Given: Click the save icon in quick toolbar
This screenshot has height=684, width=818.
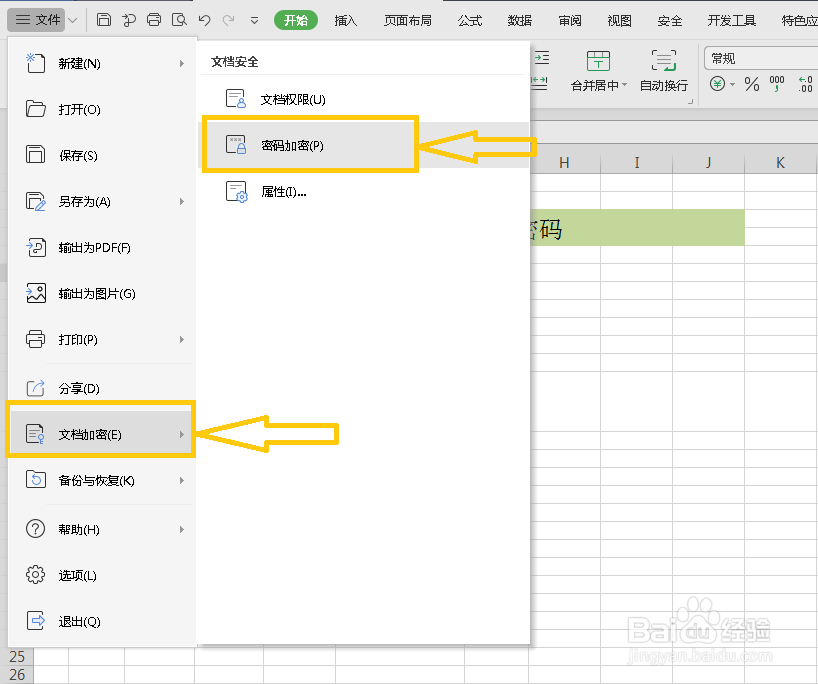Looking at the screenshot, I should tap(104, 20).
